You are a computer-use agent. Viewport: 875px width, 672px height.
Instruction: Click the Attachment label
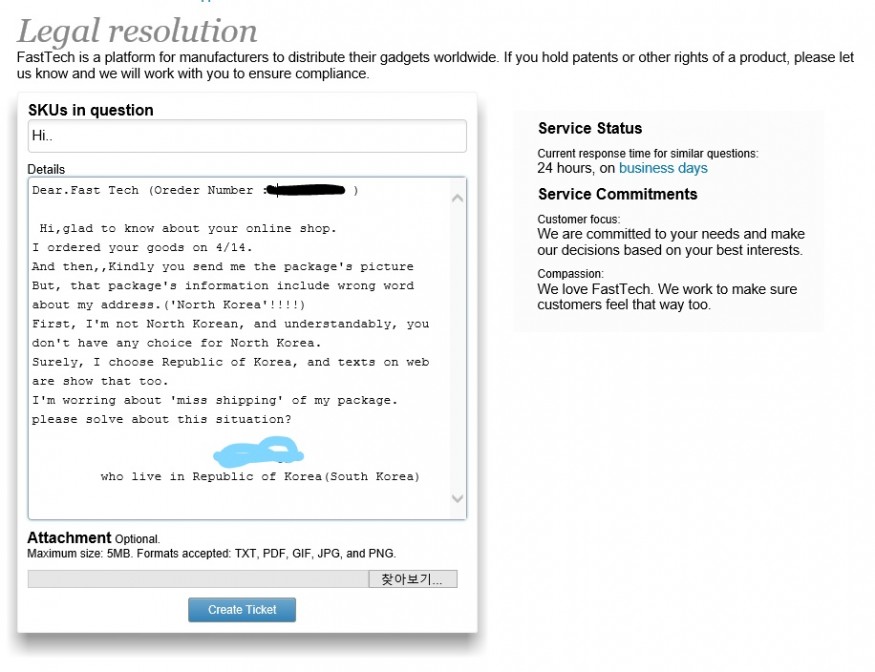click(x=69, y=538)
